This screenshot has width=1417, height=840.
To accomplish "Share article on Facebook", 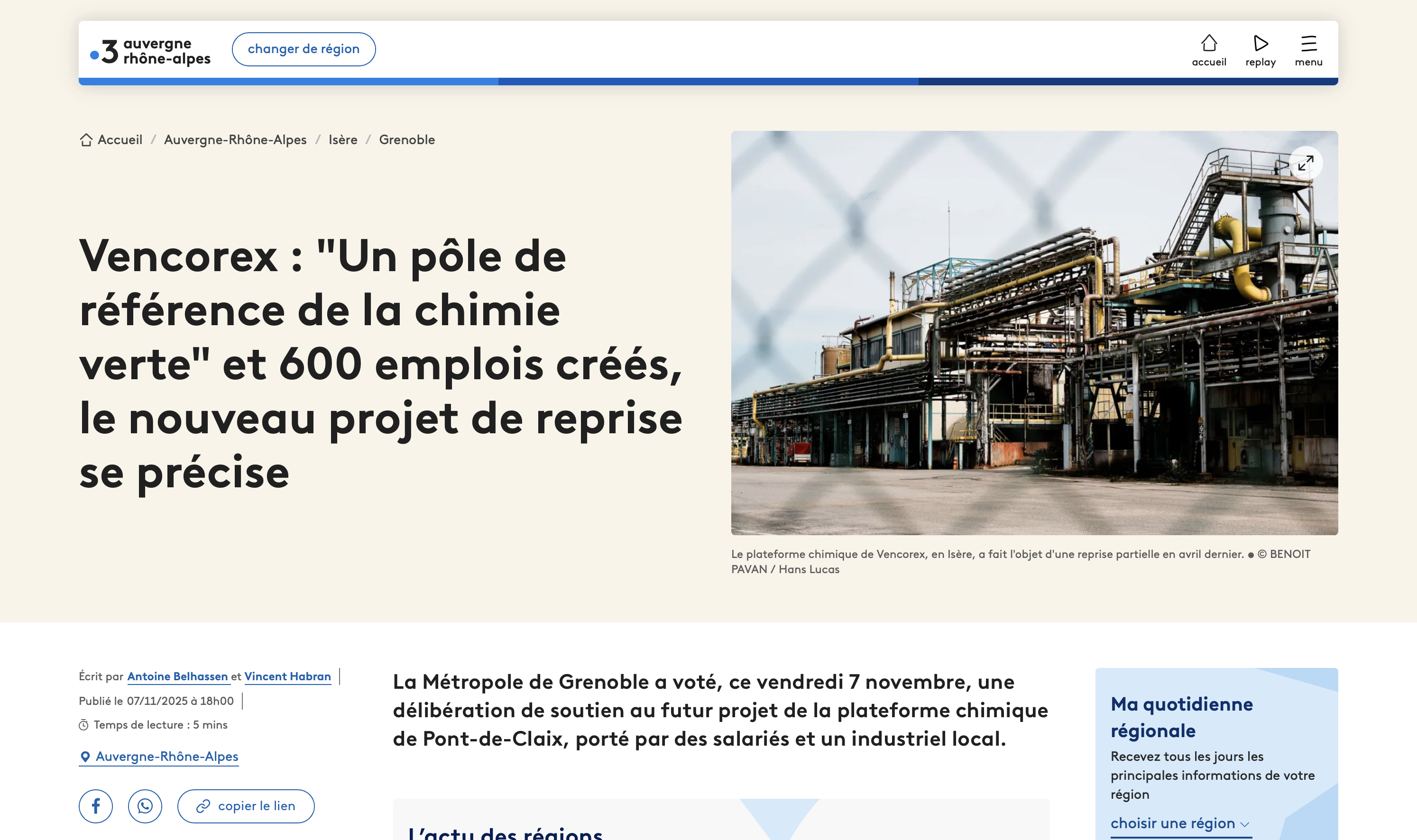I will point(96,805).
